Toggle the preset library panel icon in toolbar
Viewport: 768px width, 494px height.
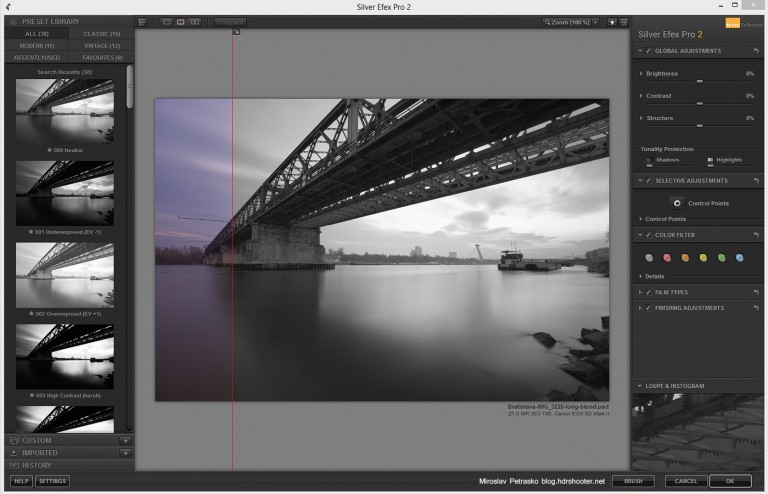coord(142,22)
